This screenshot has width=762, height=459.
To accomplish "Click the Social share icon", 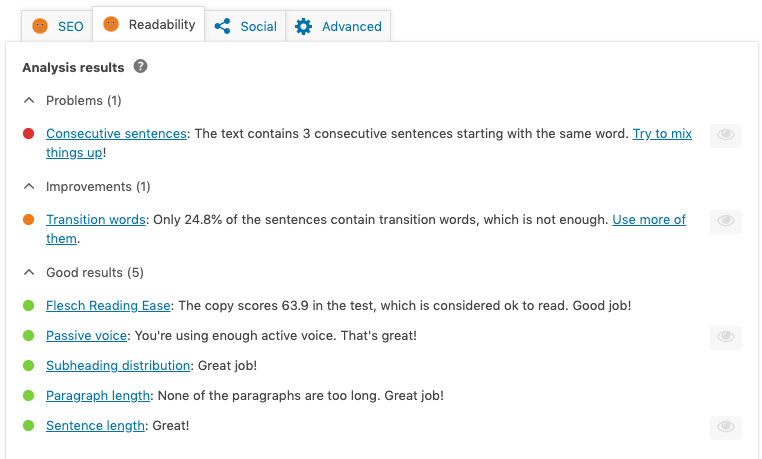I will pyautogui.click(x=222, y=26).
